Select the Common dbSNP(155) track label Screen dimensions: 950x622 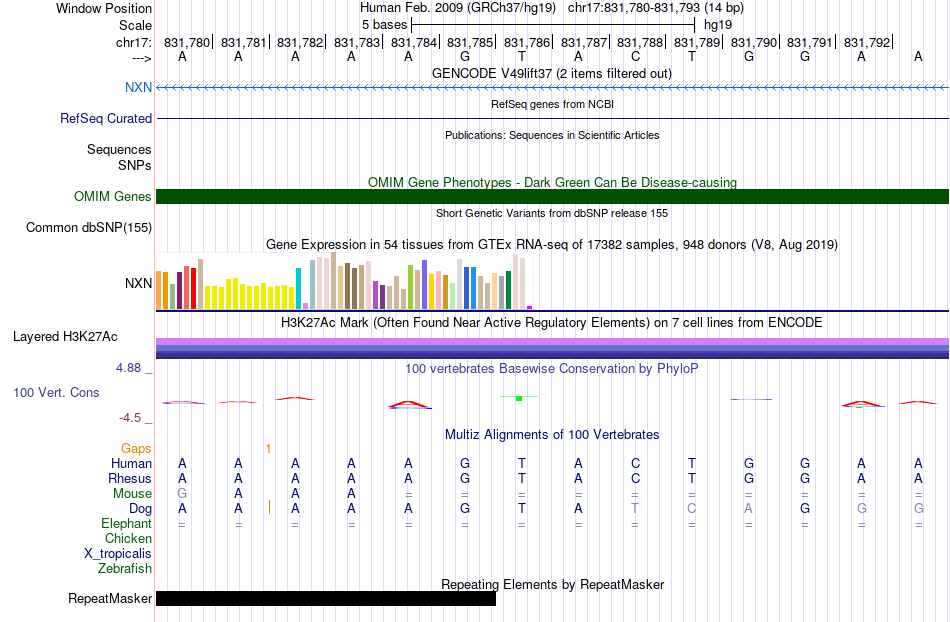(88, 228)
